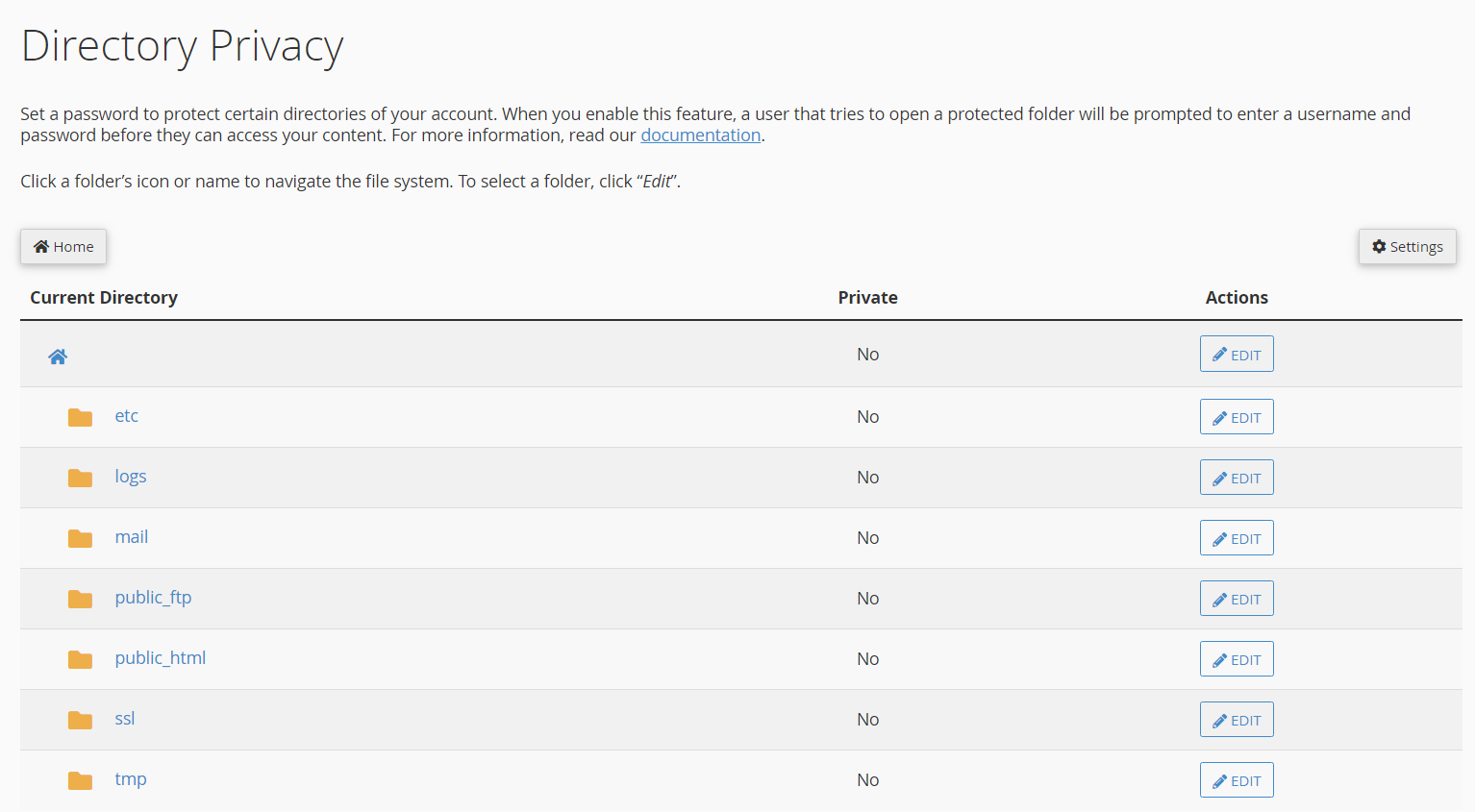Open the documentation link

[x=701, y=135]
